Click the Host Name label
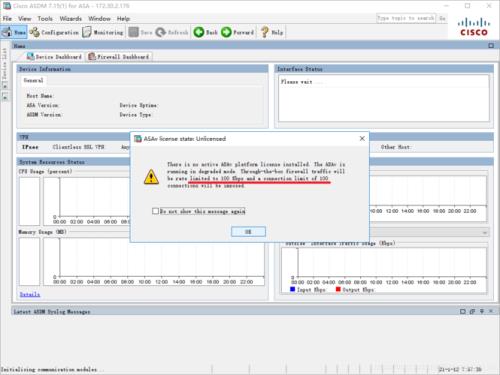Screen dimensions: 500x375 pos(40,96)
